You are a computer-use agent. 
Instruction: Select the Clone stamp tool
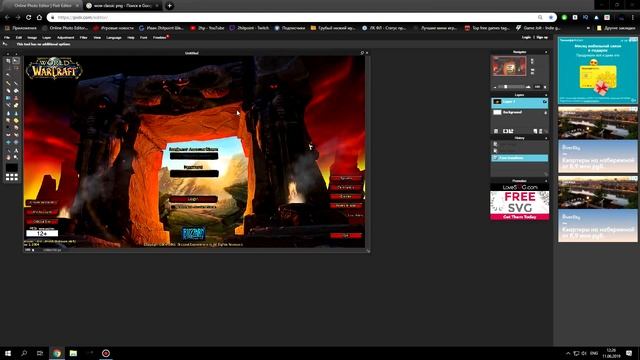(x=16, y=98)
